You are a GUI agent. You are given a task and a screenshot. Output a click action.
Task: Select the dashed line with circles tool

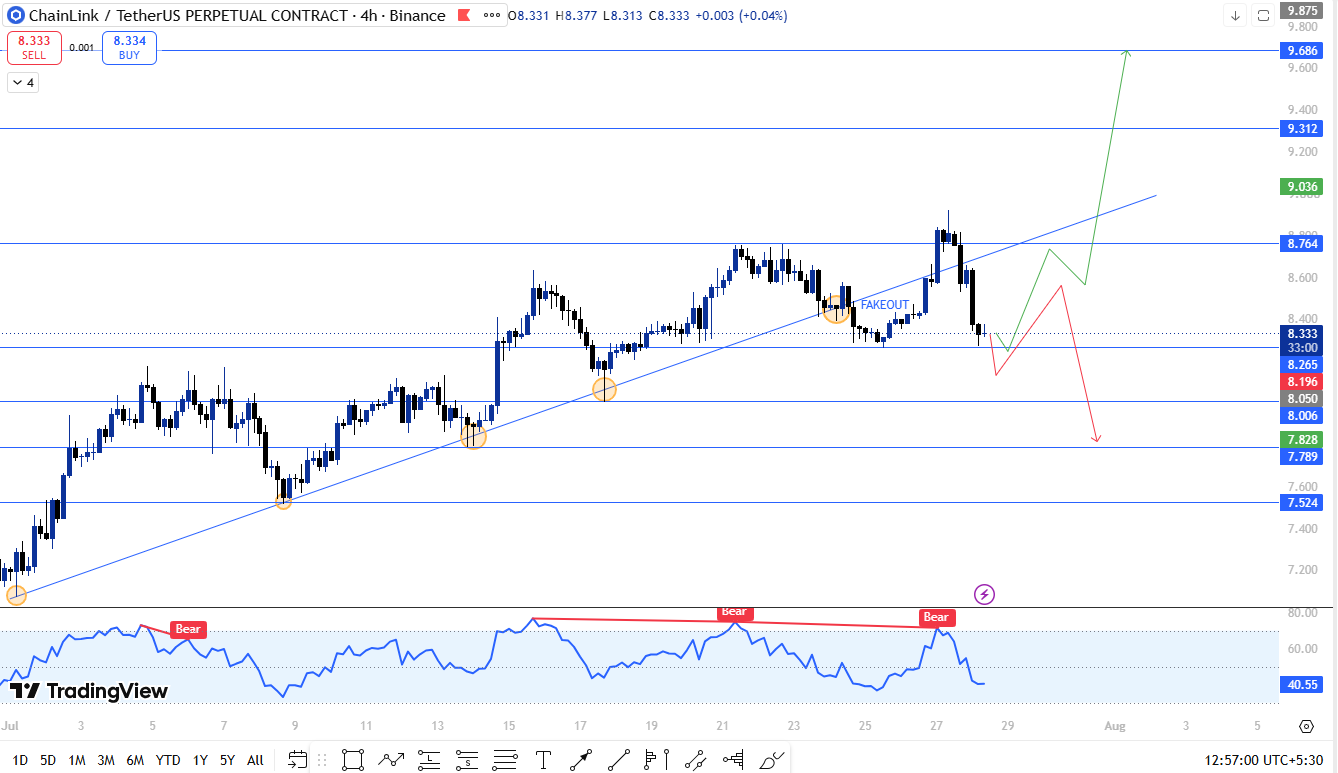pos(695,760)
